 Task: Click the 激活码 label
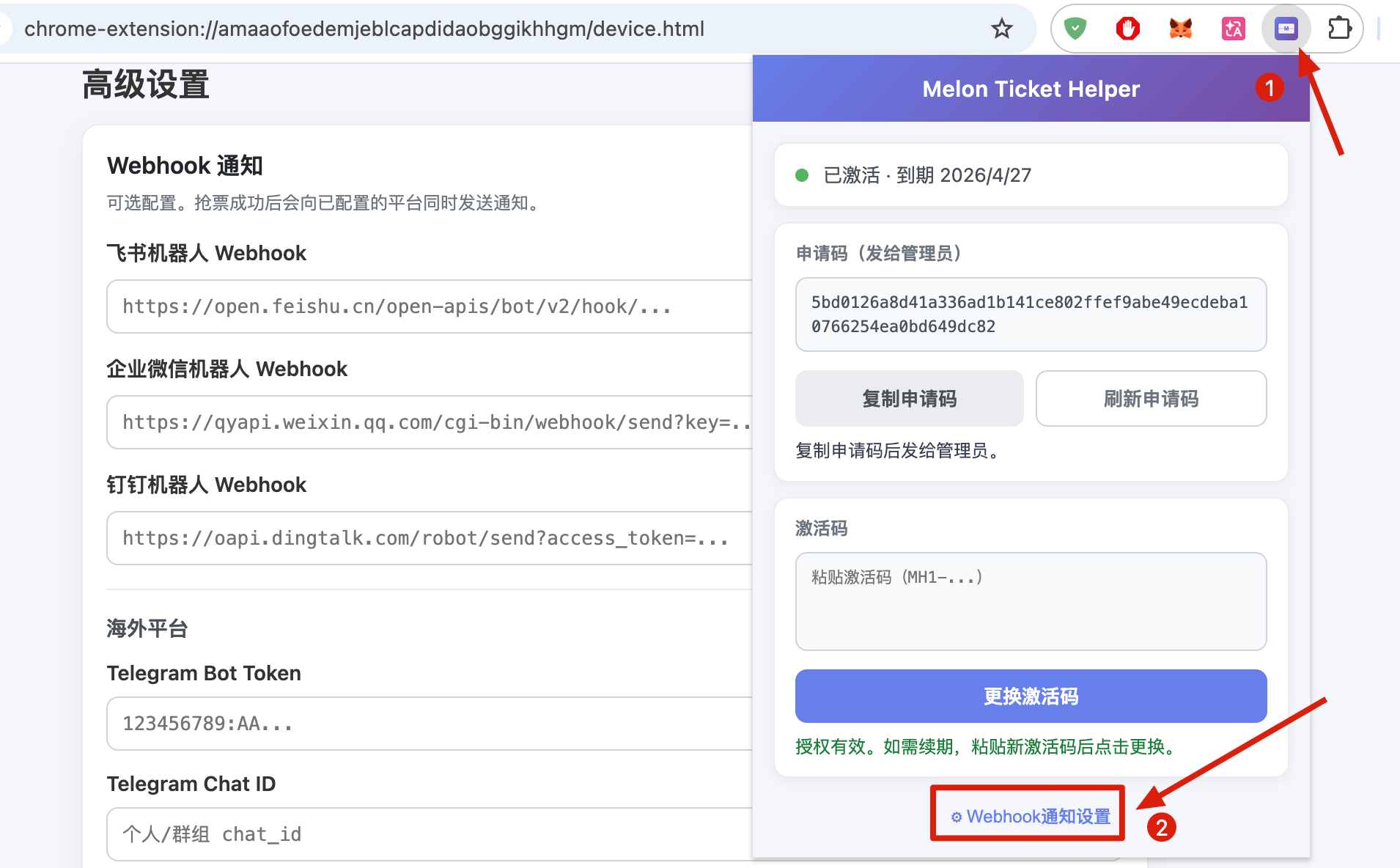click(x=822, y=528)
